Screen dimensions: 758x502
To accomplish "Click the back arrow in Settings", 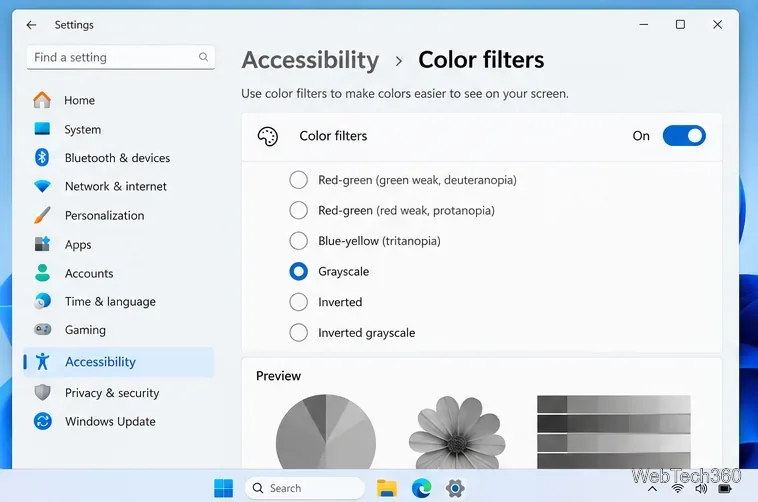I will [31, 25].
